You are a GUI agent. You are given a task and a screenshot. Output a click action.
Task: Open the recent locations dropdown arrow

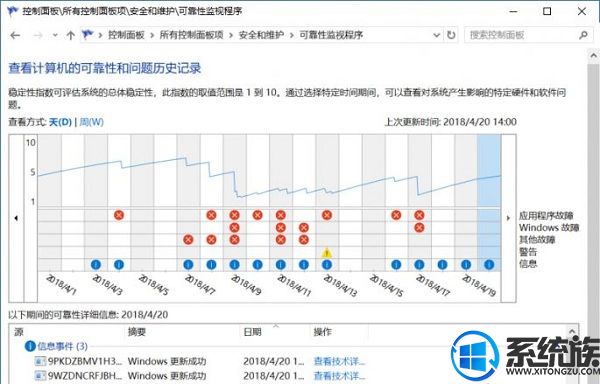[55, 35]
